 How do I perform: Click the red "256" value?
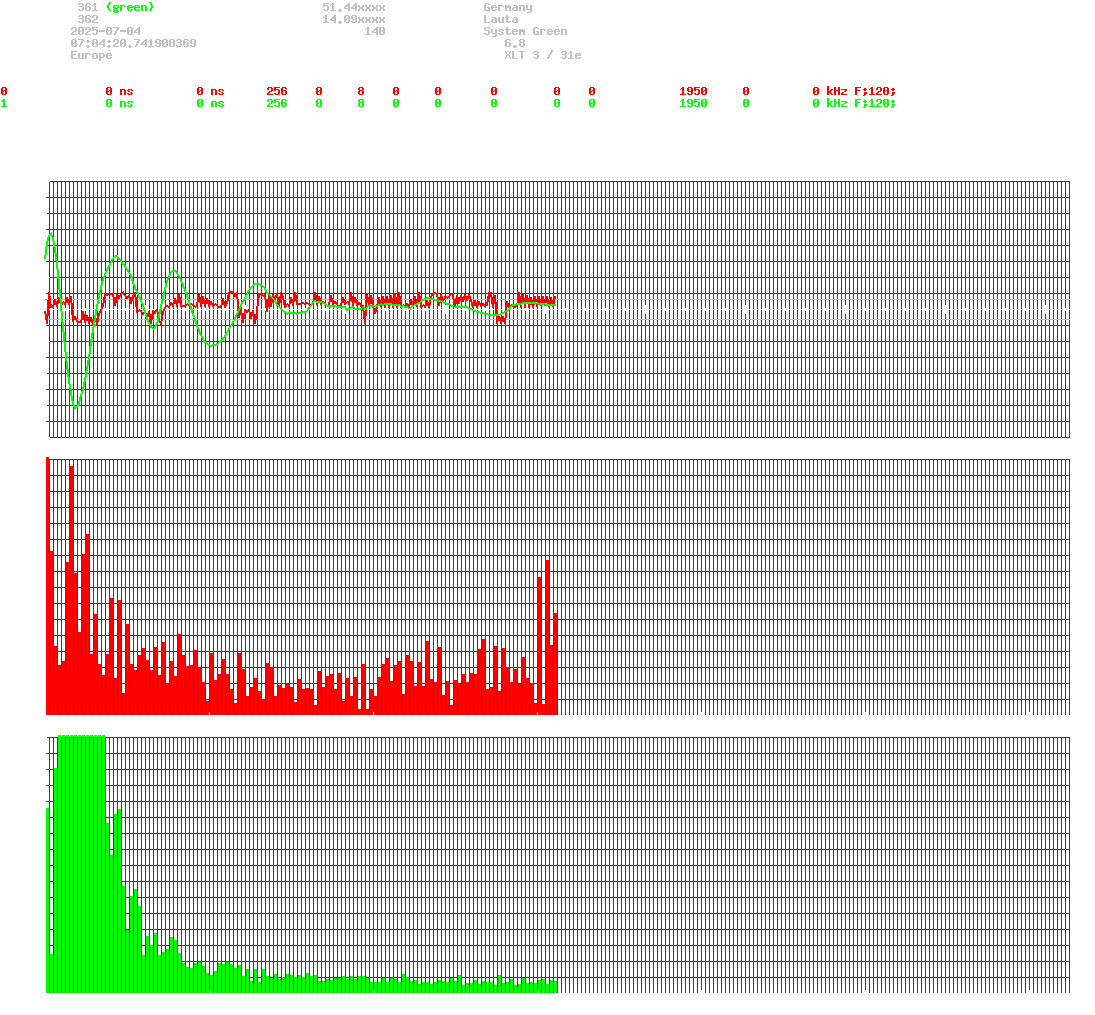pos(277,92)
